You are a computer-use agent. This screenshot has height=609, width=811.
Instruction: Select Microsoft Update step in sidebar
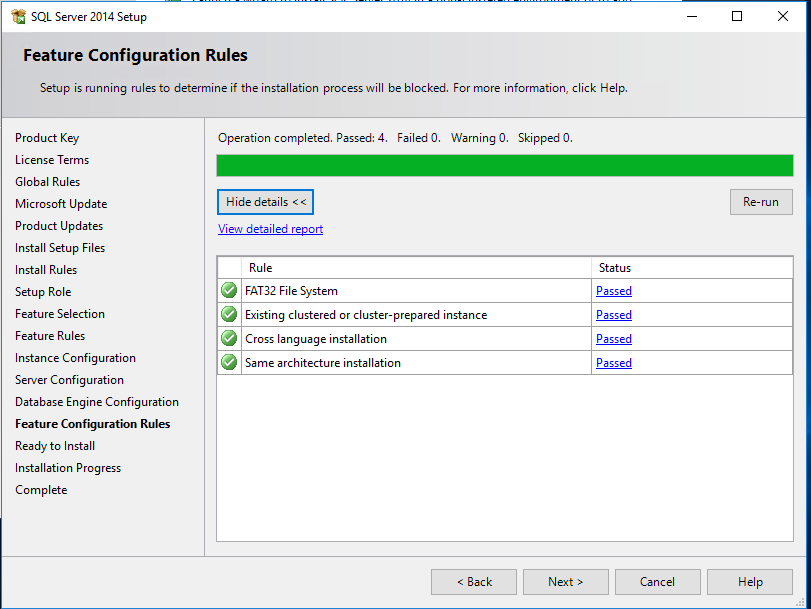coord(61,204)
